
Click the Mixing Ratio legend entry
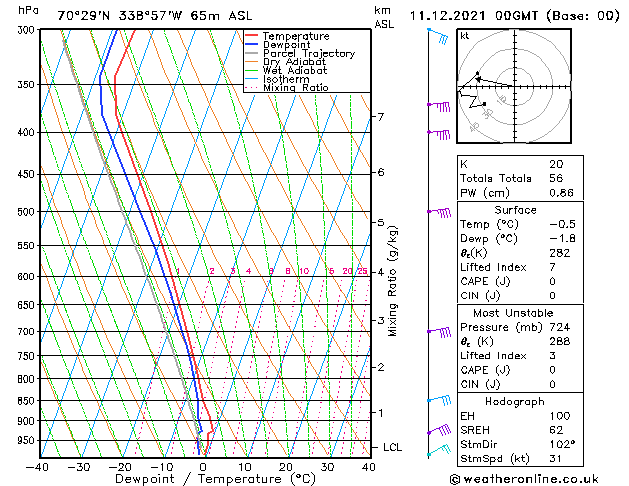[287, 87]
